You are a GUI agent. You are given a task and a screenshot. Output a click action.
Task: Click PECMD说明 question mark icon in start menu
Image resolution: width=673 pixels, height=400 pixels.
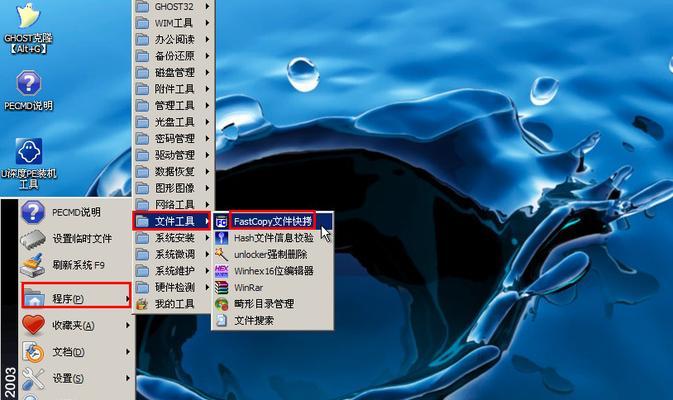pyautogui.click(x=33, y=212)
